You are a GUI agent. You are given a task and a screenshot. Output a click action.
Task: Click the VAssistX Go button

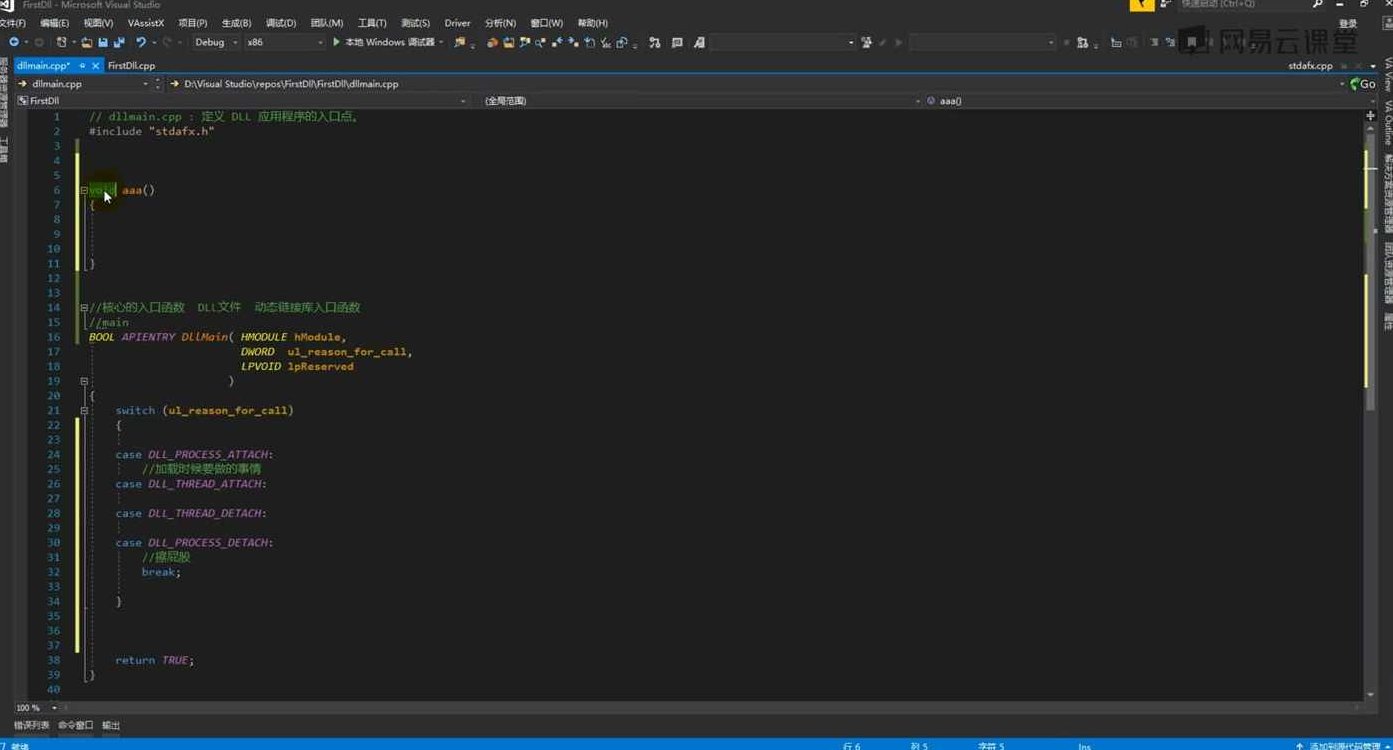1363,84
